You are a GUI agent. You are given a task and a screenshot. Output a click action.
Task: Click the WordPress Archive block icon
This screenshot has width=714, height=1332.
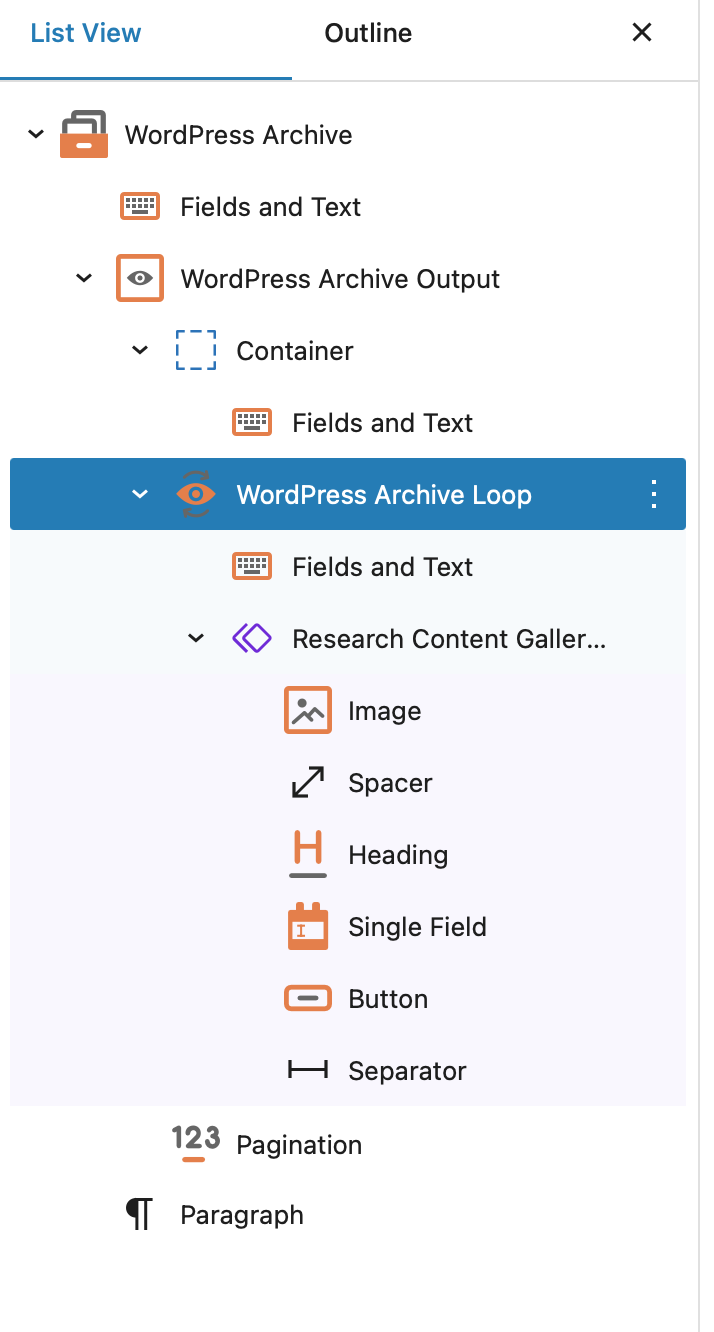coord(84,135)
